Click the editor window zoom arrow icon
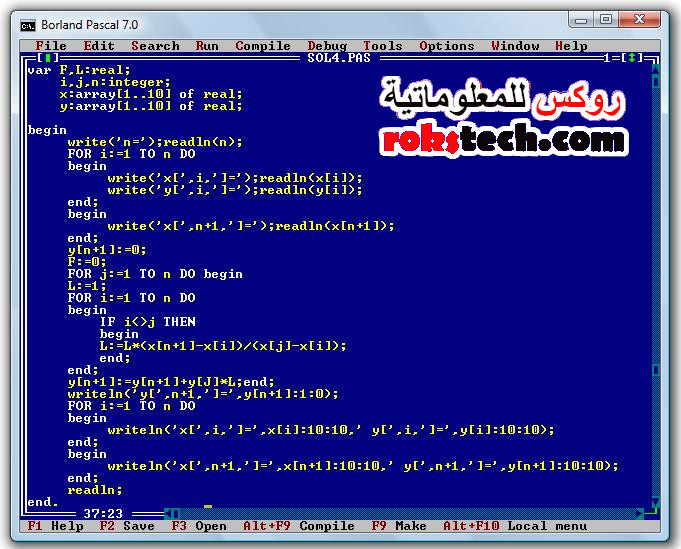This screenshot has height=549, width=681. [632, 57]
